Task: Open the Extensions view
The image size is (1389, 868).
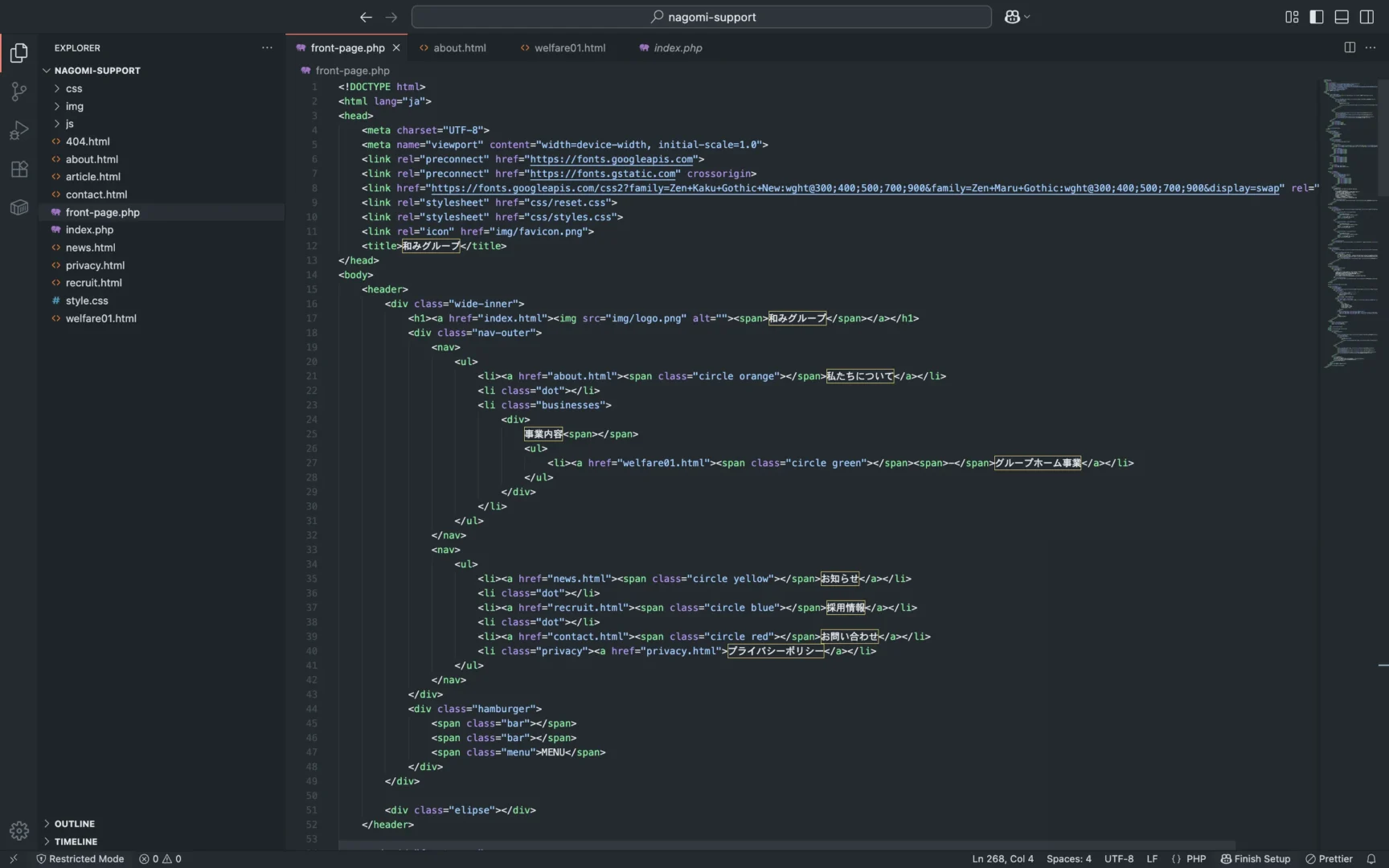Action: (18, 169)
